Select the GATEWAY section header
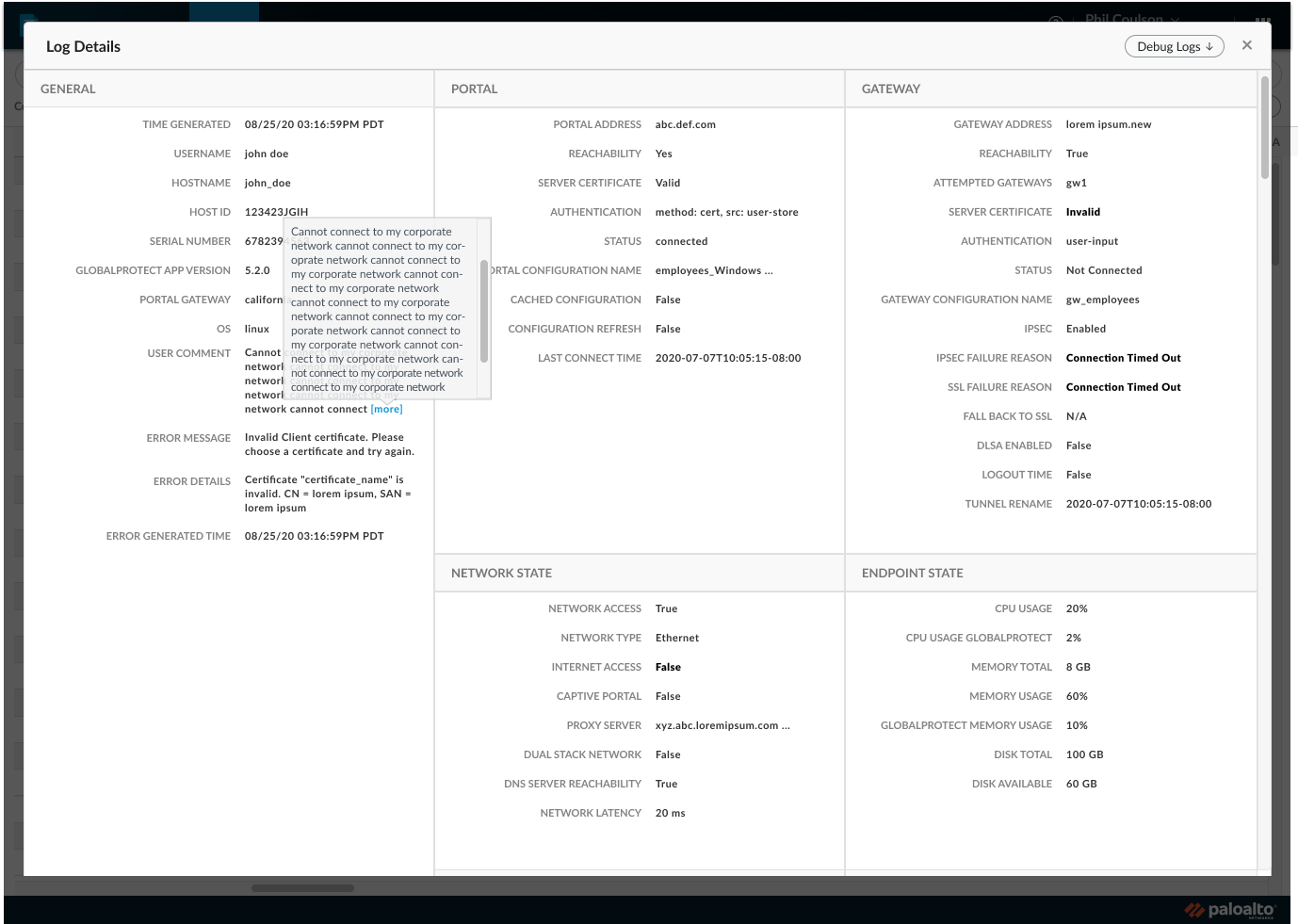The height and width of the screenshot is (924, 1298). (891, 89)
